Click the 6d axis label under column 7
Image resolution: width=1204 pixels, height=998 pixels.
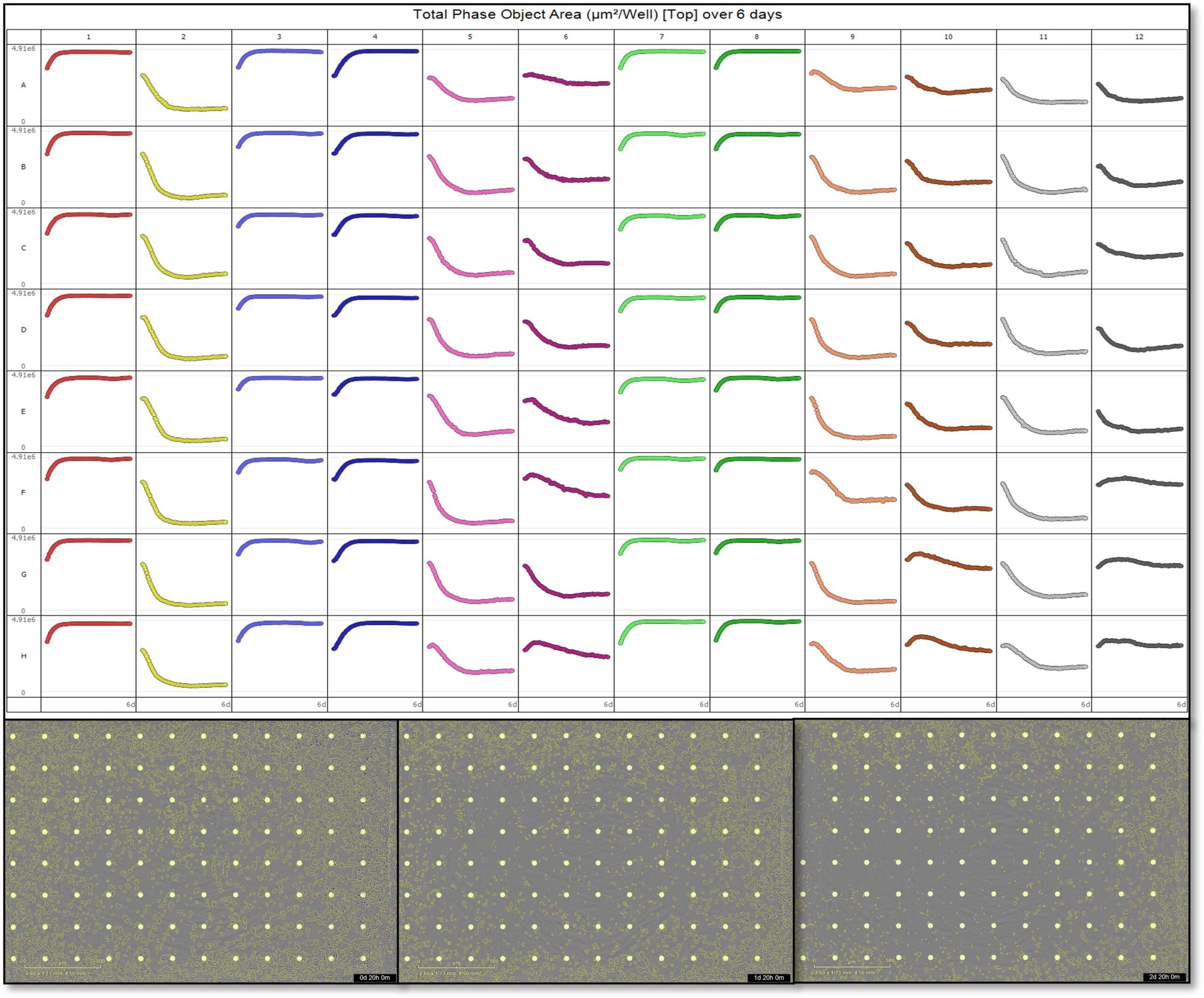(x=703, y=704)
